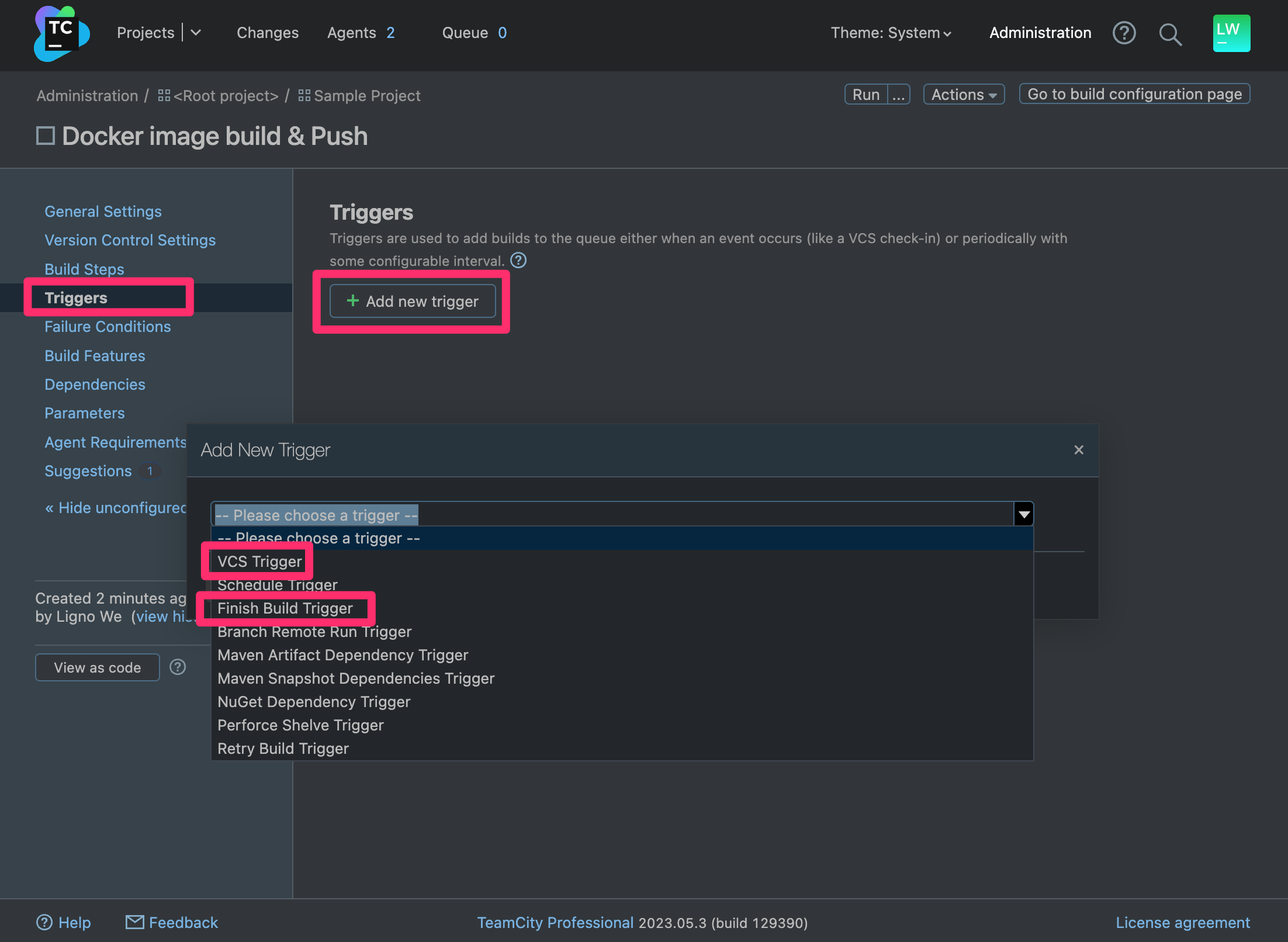Choose Schedule Trigger option
Image resolution: width=1288 pixels, height=942 pixels.
pyautogui.click(x=278, y=585)
